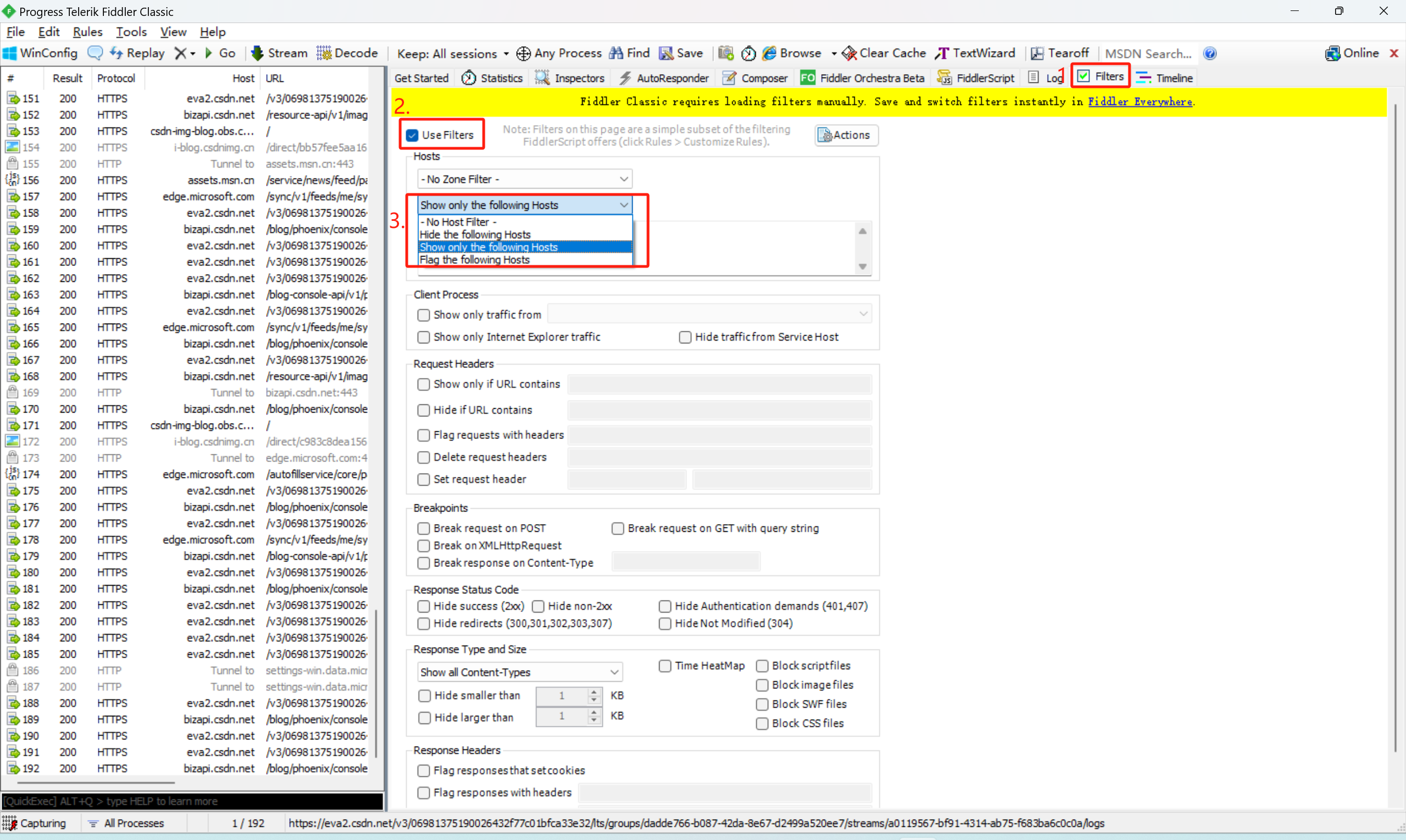This screenshot has height=840, width=1406.
Task: Click the Replay toolbar icon
Action: click(117, 53)
